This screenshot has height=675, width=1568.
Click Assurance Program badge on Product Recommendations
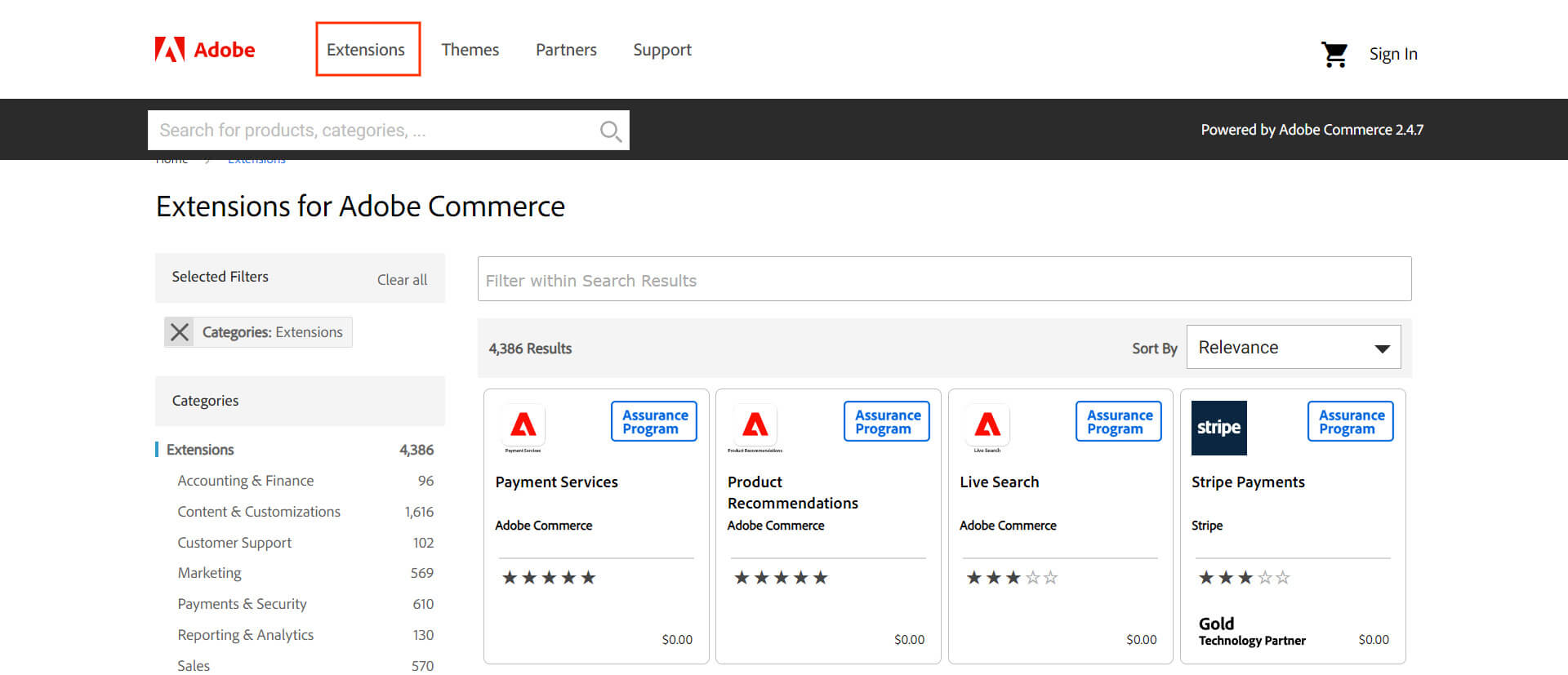[x=887, y=421]
